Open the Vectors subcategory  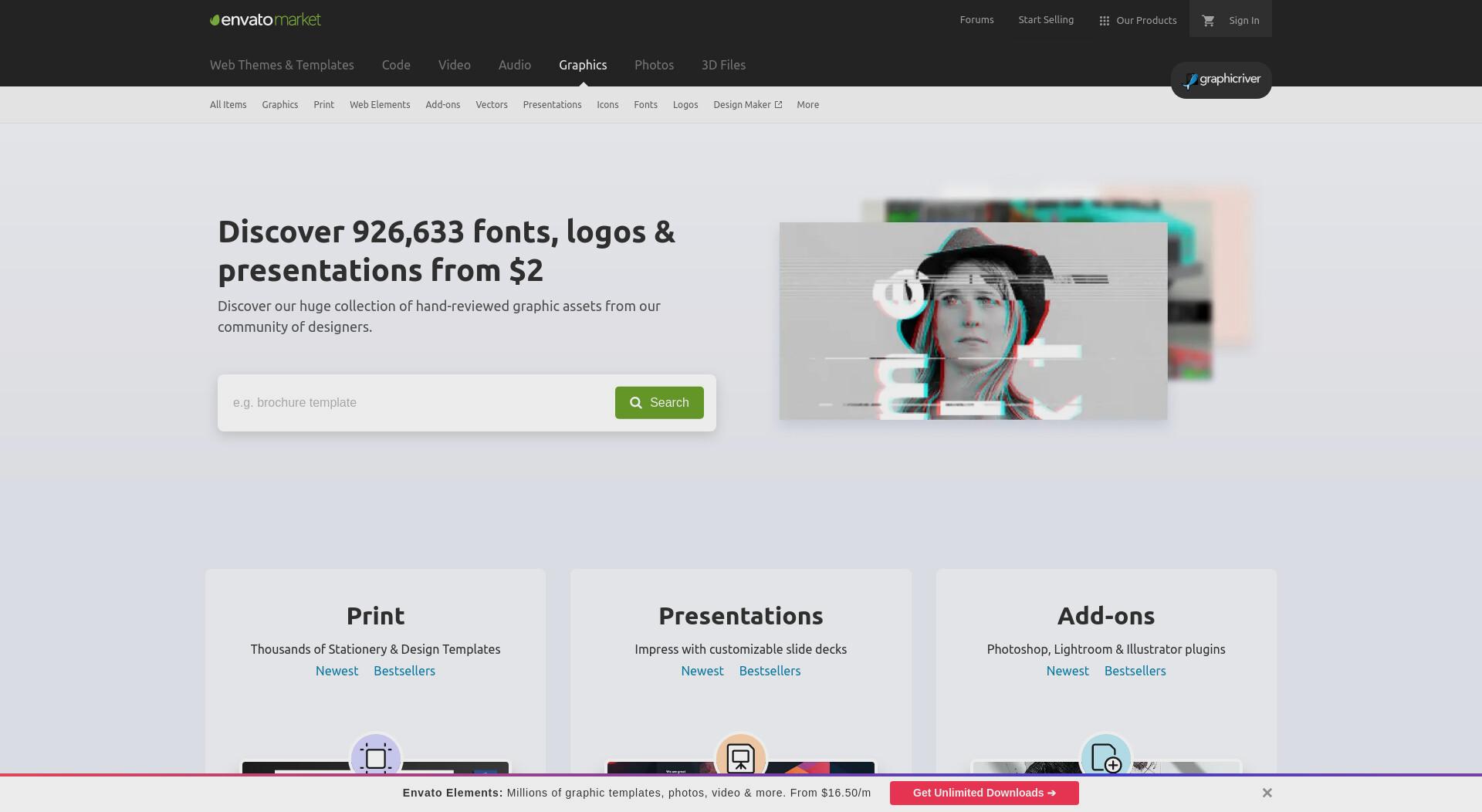(491, 105)
